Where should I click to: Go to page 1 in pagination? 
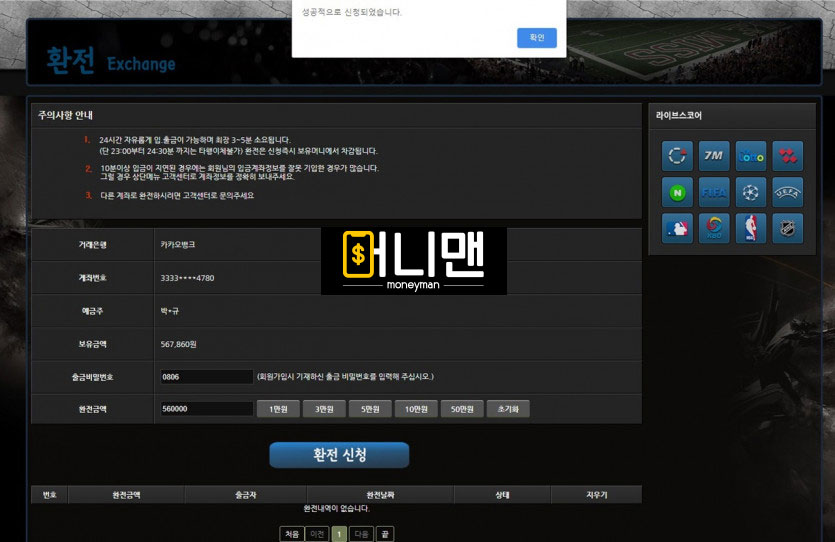click(x=338, y=534)
